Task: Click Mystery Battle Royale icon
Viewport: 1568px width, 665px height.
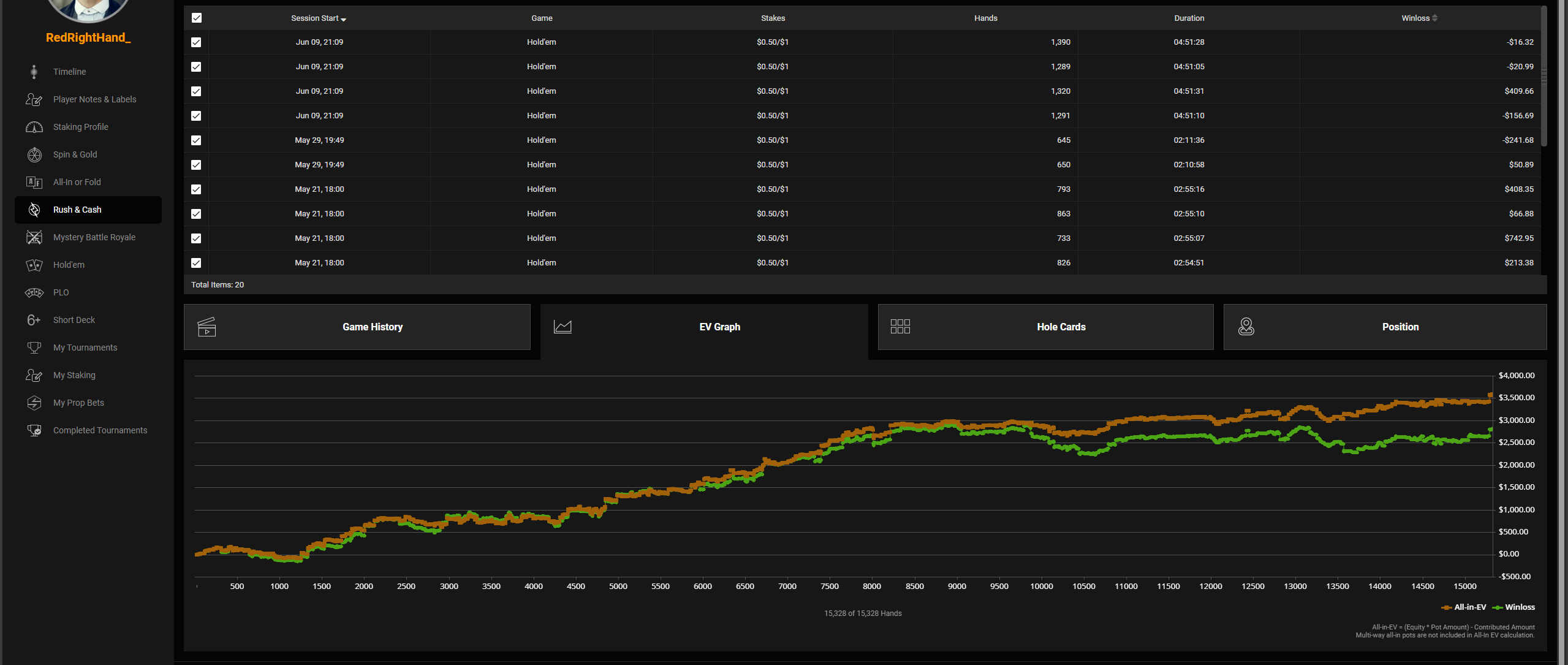Action: point(34,237)
